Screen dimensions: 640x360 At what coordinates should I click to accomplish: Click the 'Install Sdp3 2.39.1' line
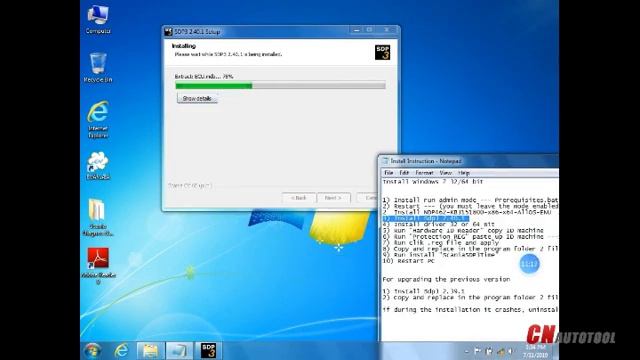tap(423, 291)
